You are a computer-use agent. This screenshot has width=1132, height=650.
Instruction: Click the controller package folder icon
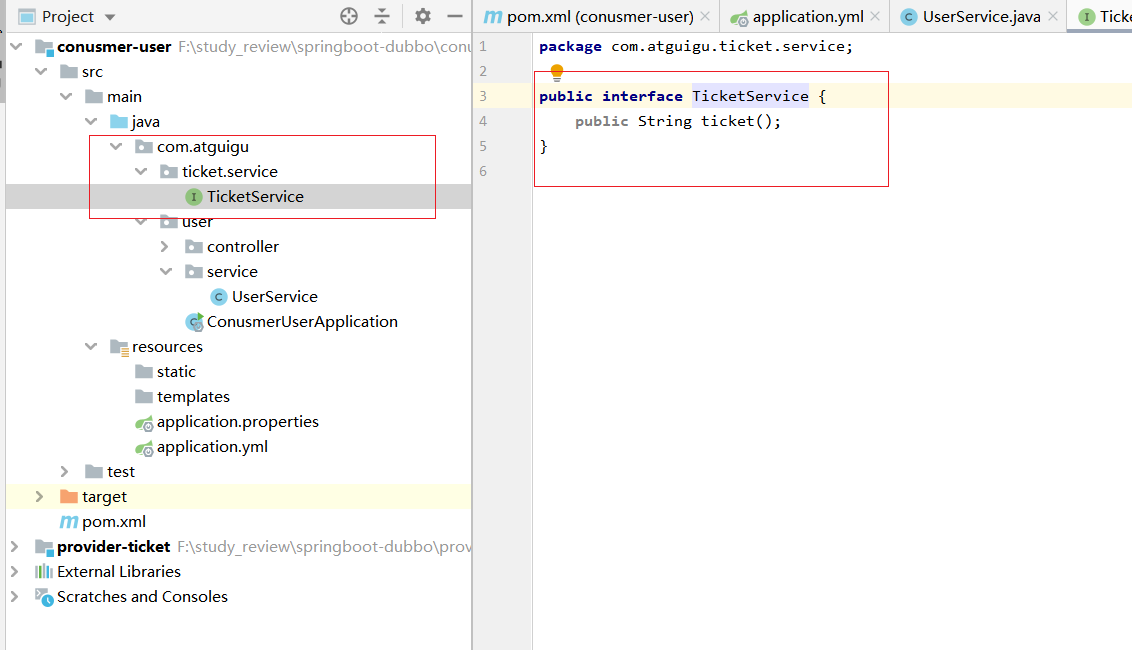(x=193, y=246)
